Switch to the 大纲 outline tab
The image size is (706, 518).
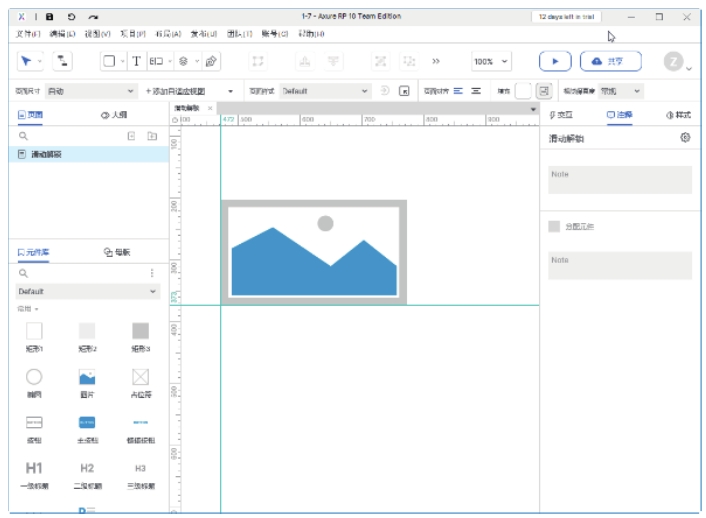coord(113,115)
